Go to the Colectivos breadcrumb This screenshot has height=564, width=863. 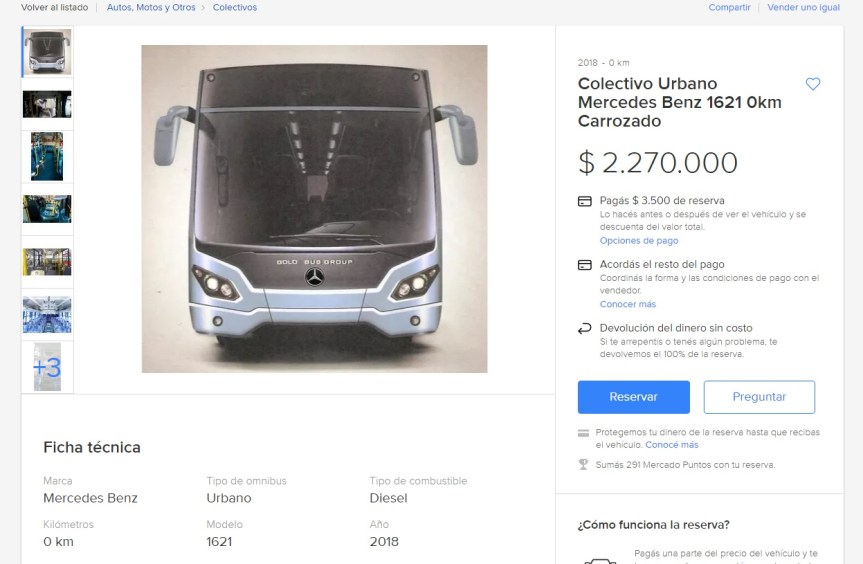click(x=235, y=7)
